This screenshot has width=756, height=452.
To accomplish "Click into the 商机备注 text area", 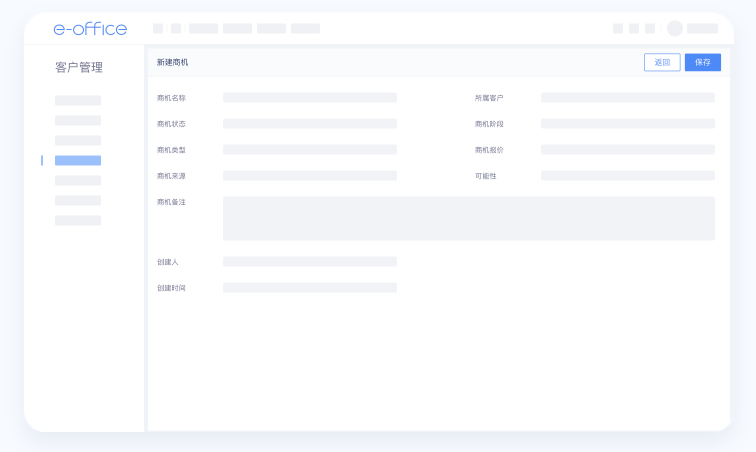I will (468, 218).
